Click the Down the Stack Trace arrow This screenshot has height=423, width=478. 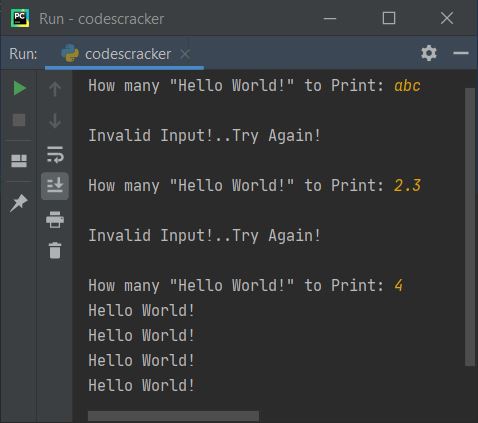55,120
